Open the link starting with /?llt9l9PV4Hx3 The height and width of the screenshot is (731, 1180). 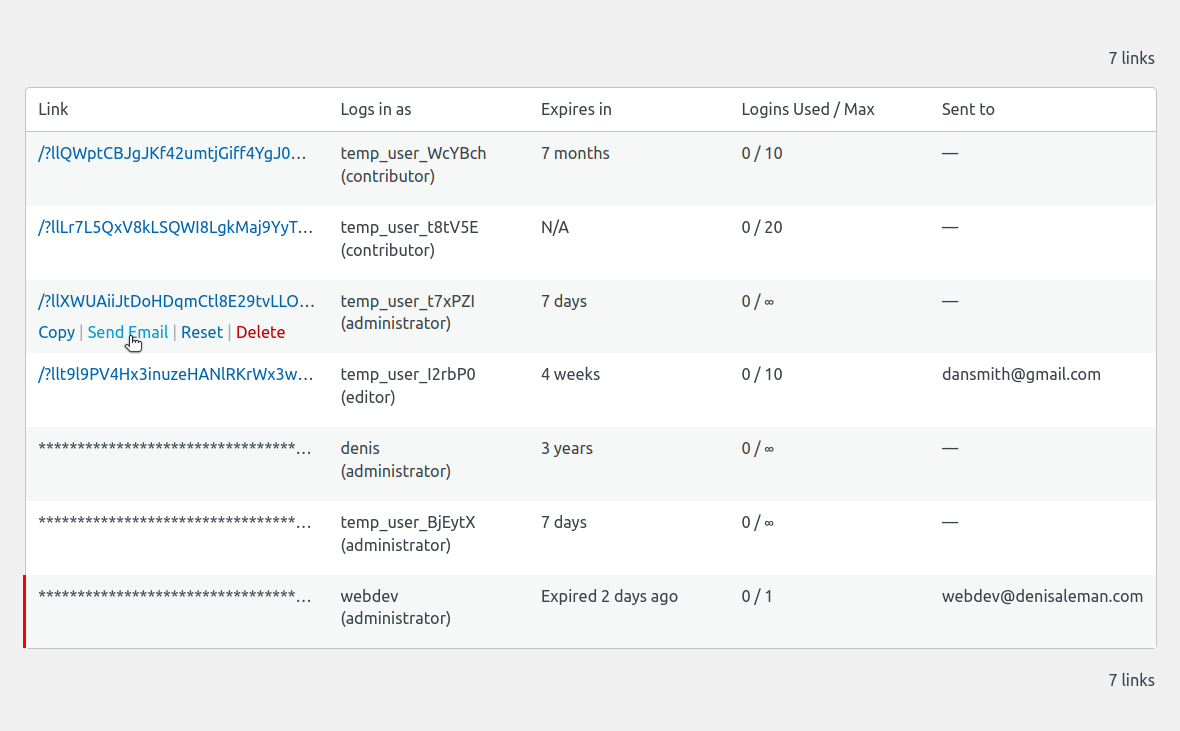click(176, 375)
